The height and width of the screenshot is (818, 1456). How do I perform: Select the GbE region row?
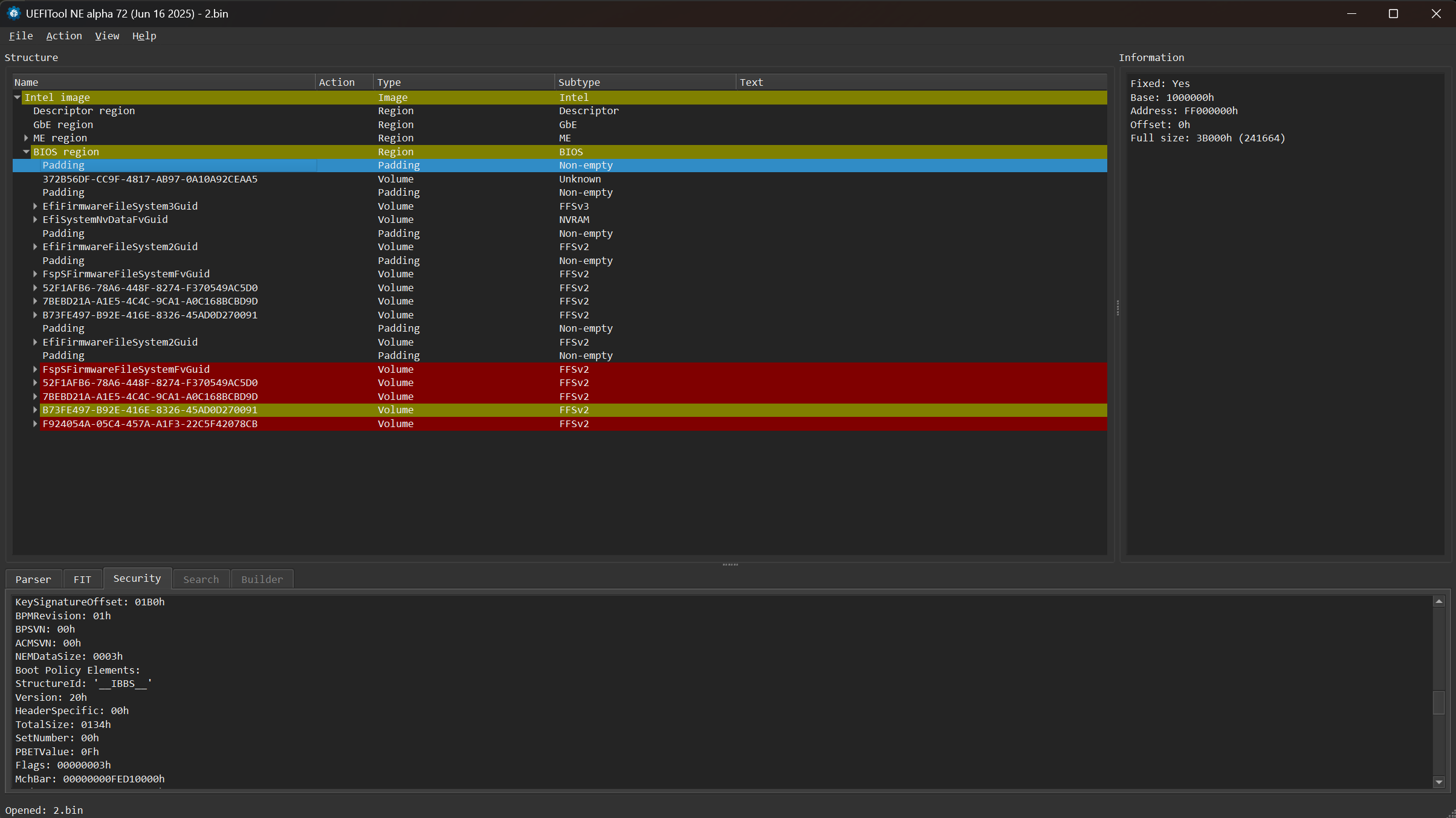point(63,124)
